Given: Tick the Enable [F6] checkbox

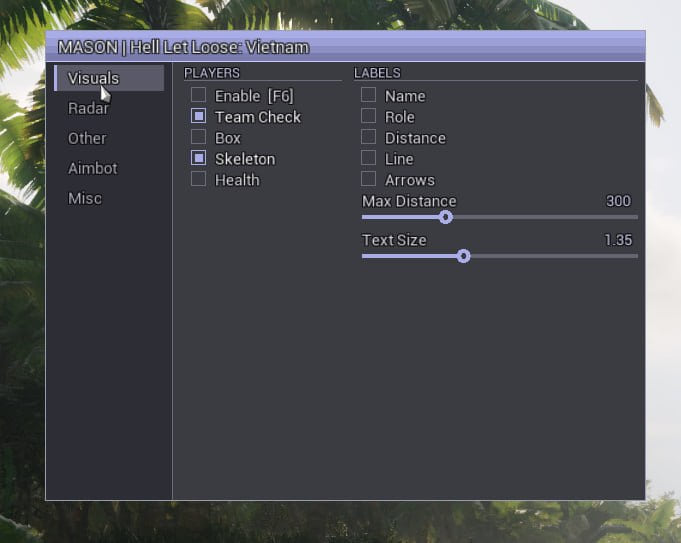Looking at the screenshot, I should pos(198,95).
